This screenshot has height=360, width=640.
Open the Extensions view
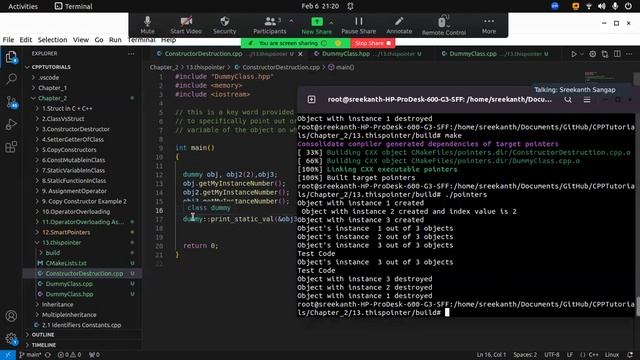coord(11,147)
